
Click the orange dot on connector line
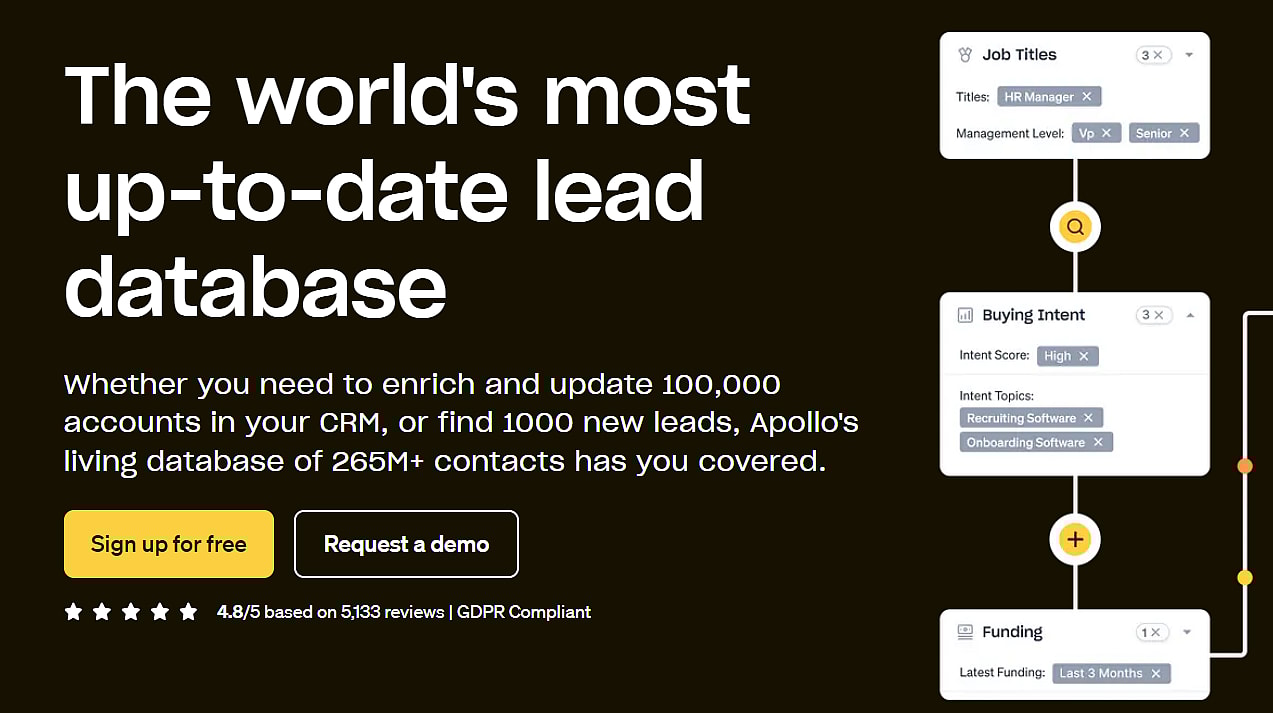pyautogui.click(x=1245, y=466)
